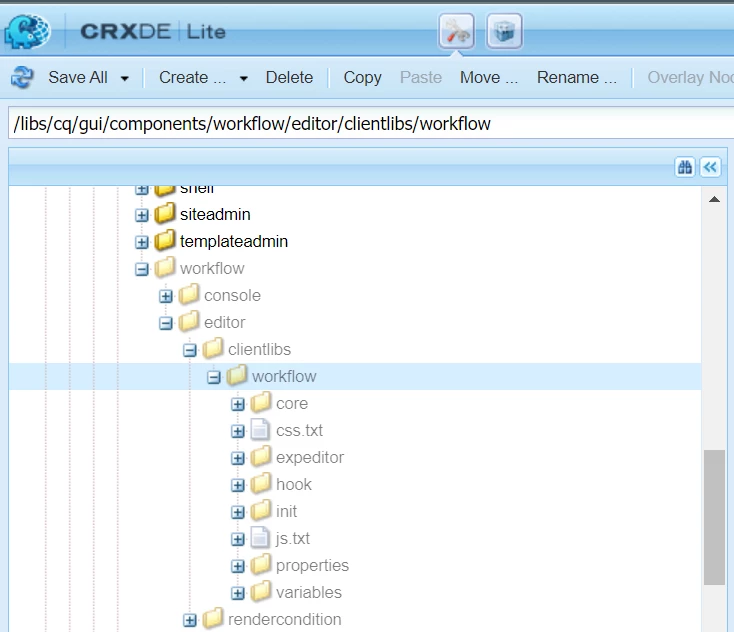Screen dimensions: 734x632
Task: Click the refresh arrows icon beside Save All
Action: [22, 77]
